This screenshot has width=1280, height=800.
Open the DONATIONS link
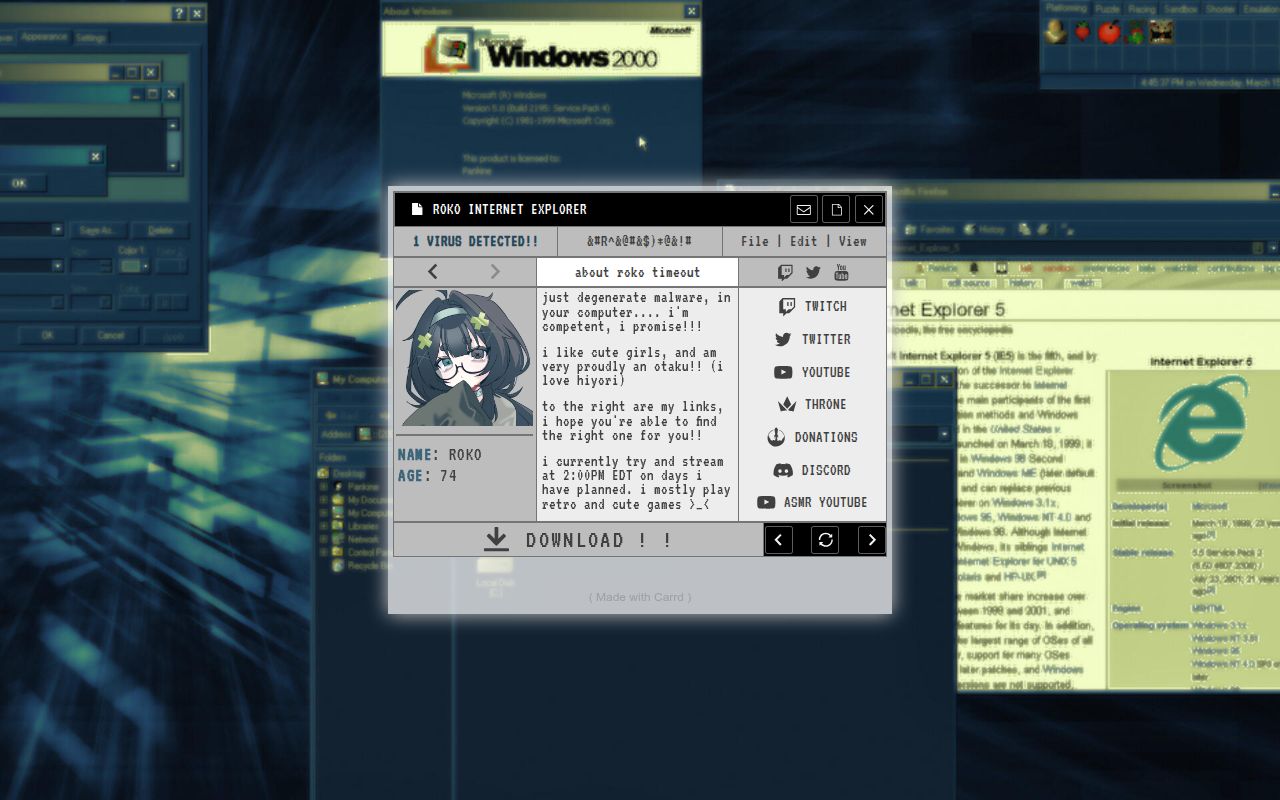pyautogui.click(x=813, y=437)
